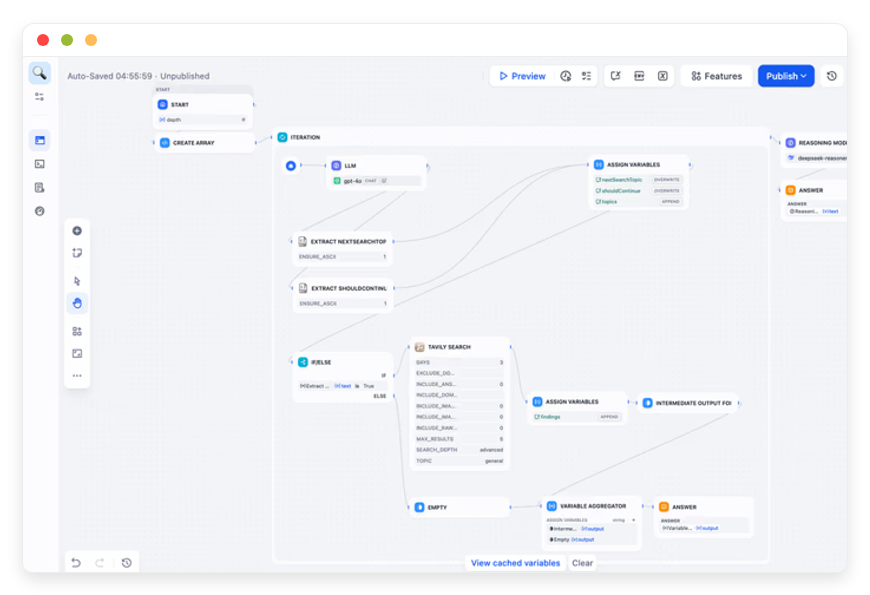Click View cached variables
Viewport: 870px width, 595px height.
tap(515, 563)
